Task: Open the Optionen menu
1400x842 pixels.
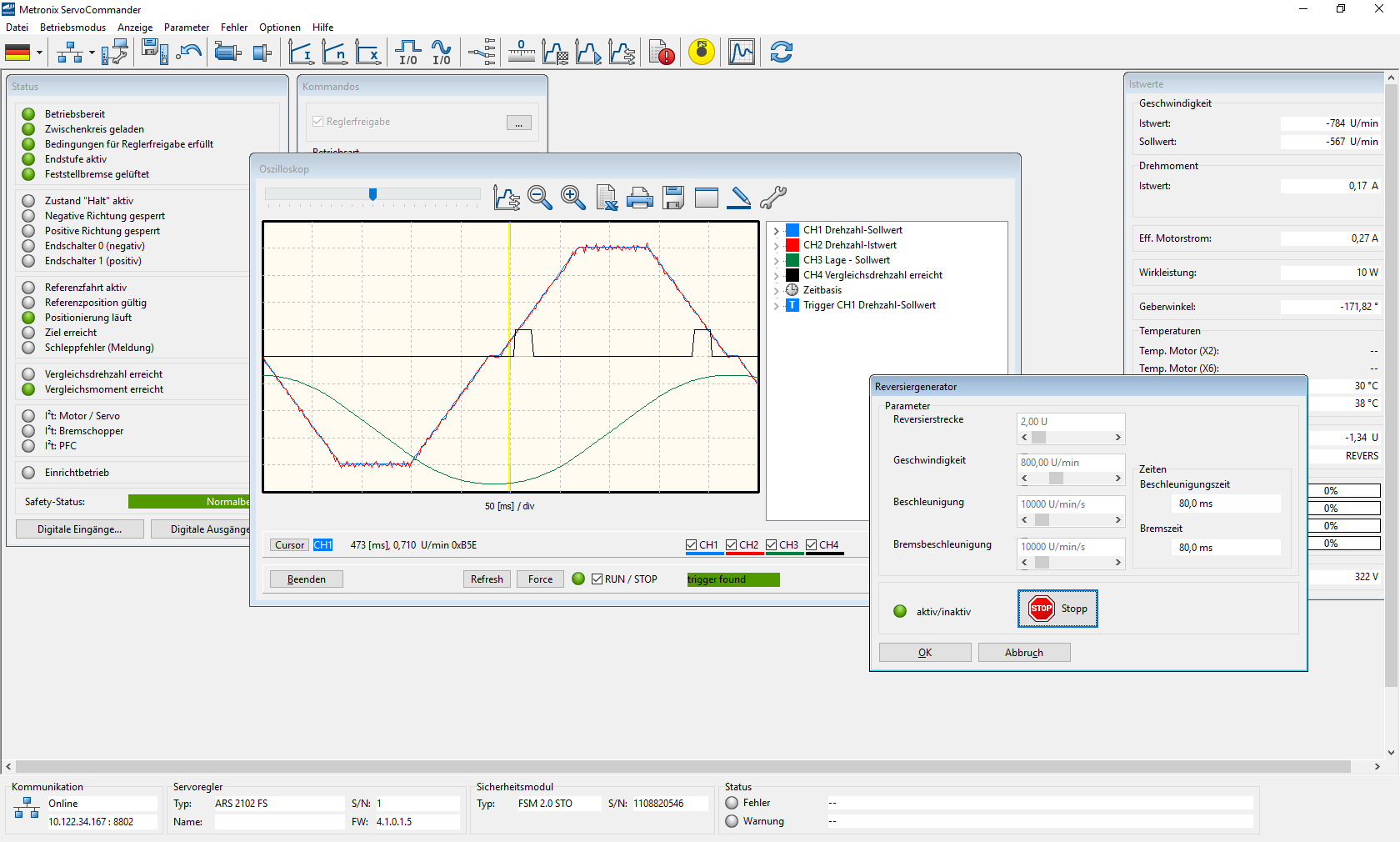Action: tap(280, 28)
